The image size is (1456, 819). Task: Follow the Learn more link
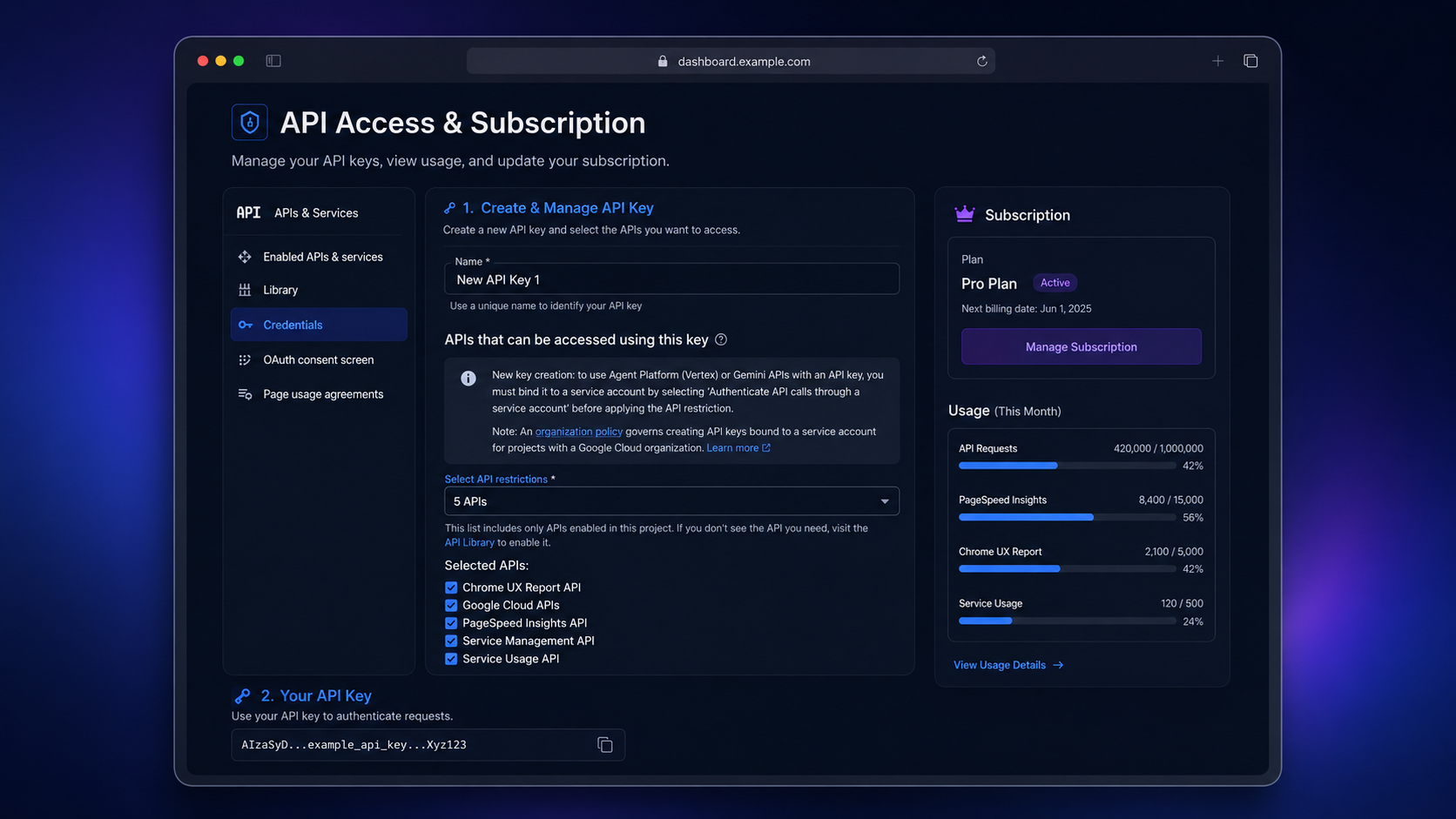(732, 448)
